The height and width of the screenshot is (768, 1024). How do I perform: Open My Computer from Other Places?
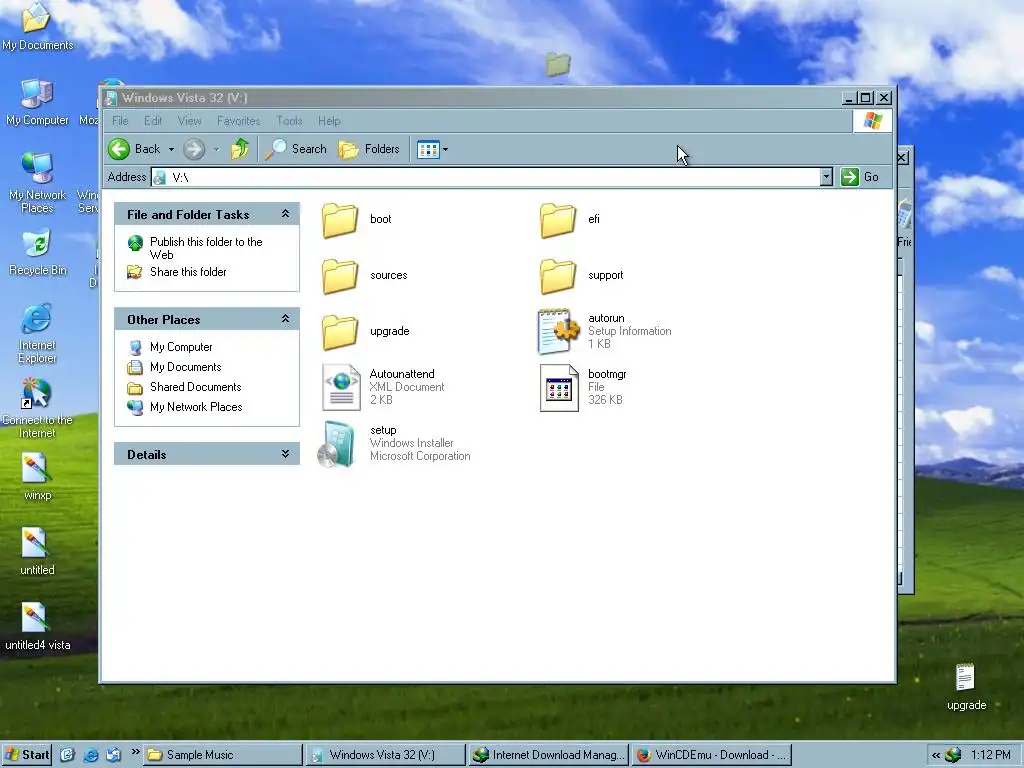181,347
